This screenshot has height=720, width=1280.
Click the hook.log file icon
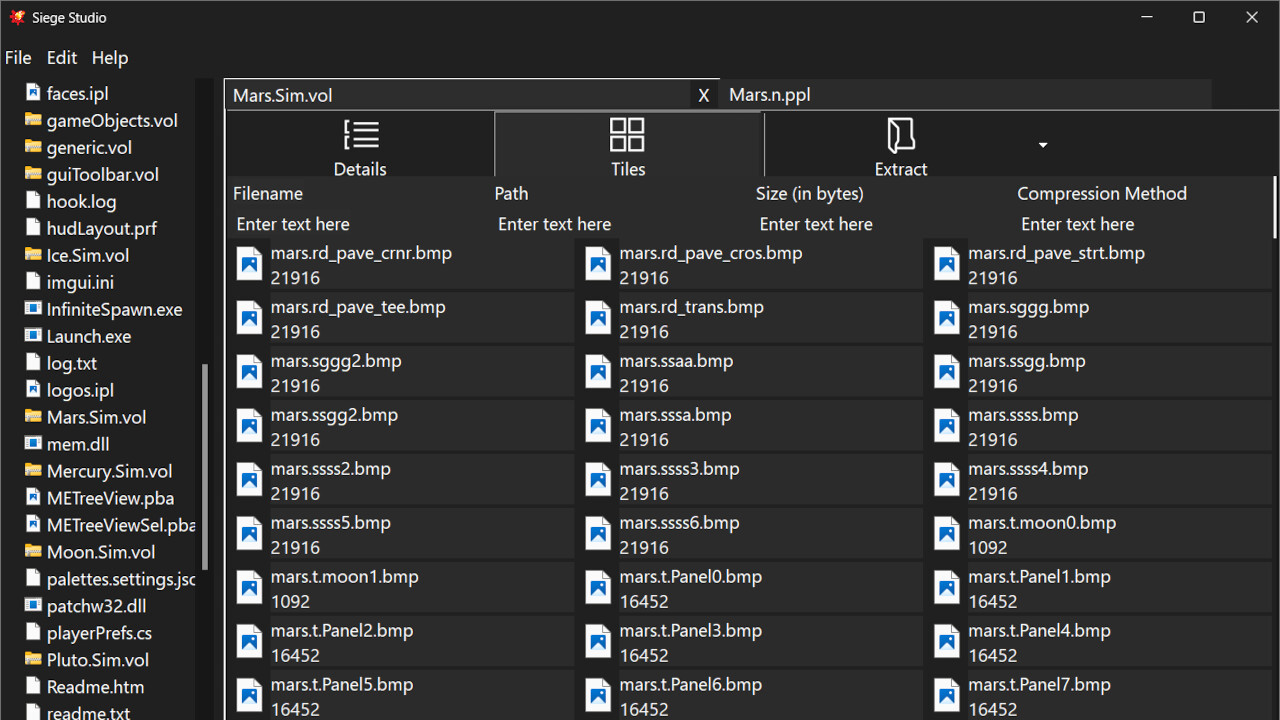pos(32,201)
